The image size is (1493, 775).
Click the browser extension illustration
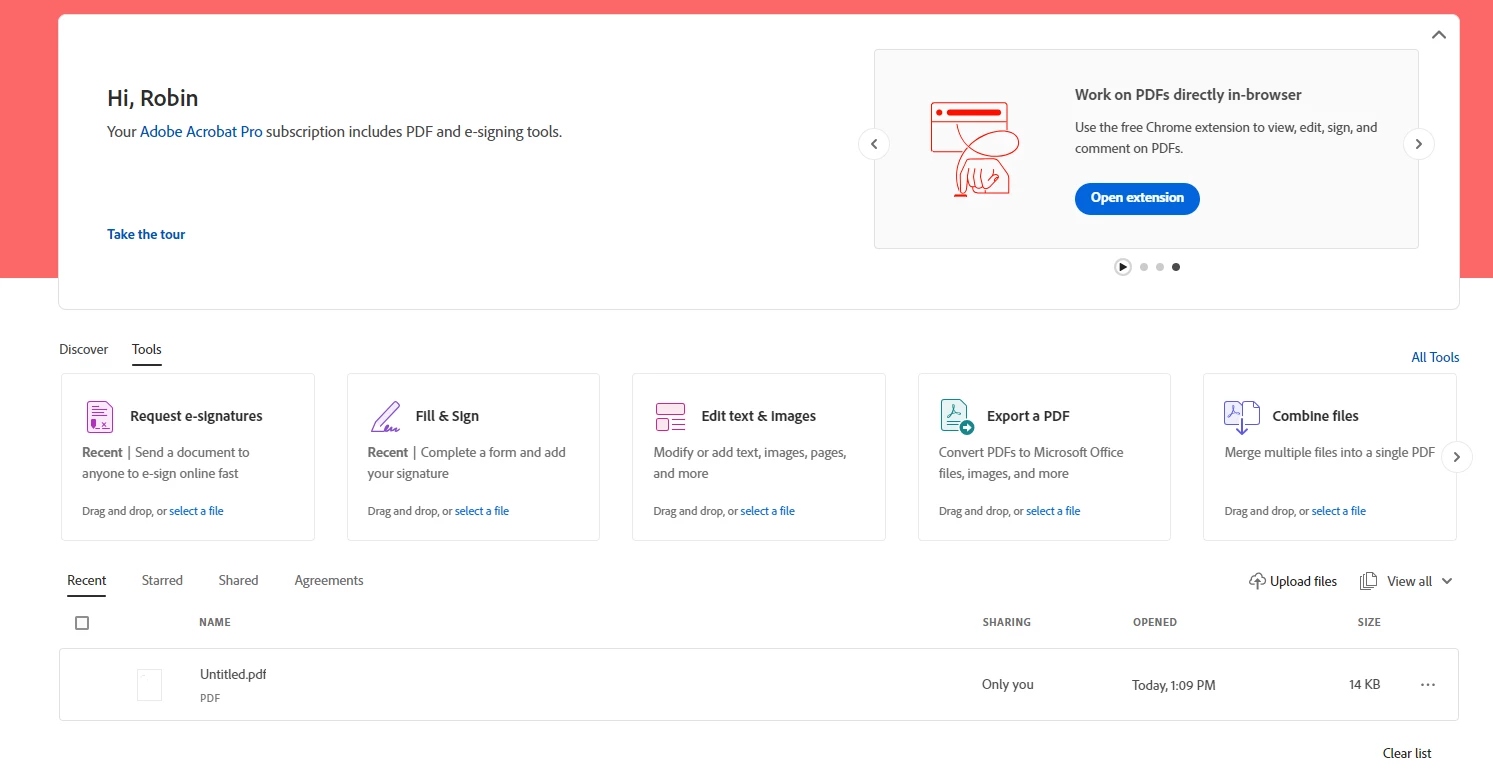click(x=973, y=148)
